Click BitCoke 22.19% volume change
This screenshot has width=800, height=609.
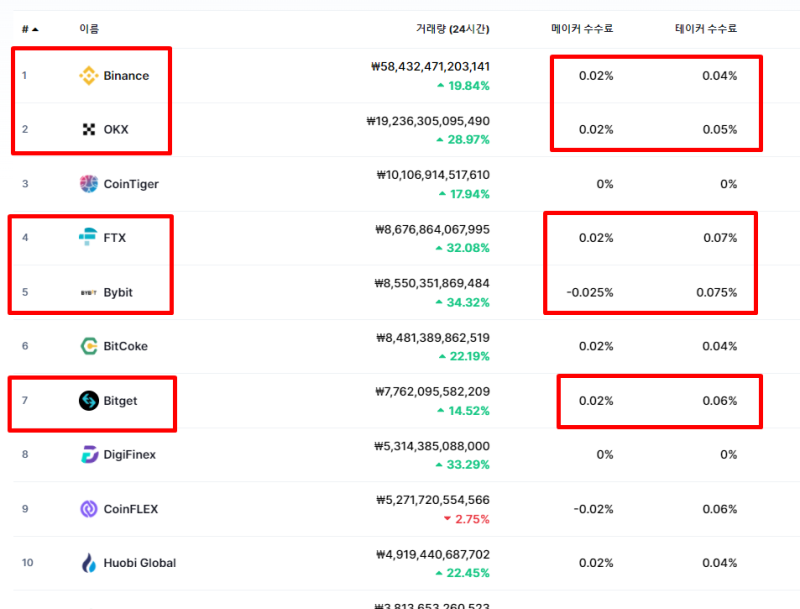[464, 357]
